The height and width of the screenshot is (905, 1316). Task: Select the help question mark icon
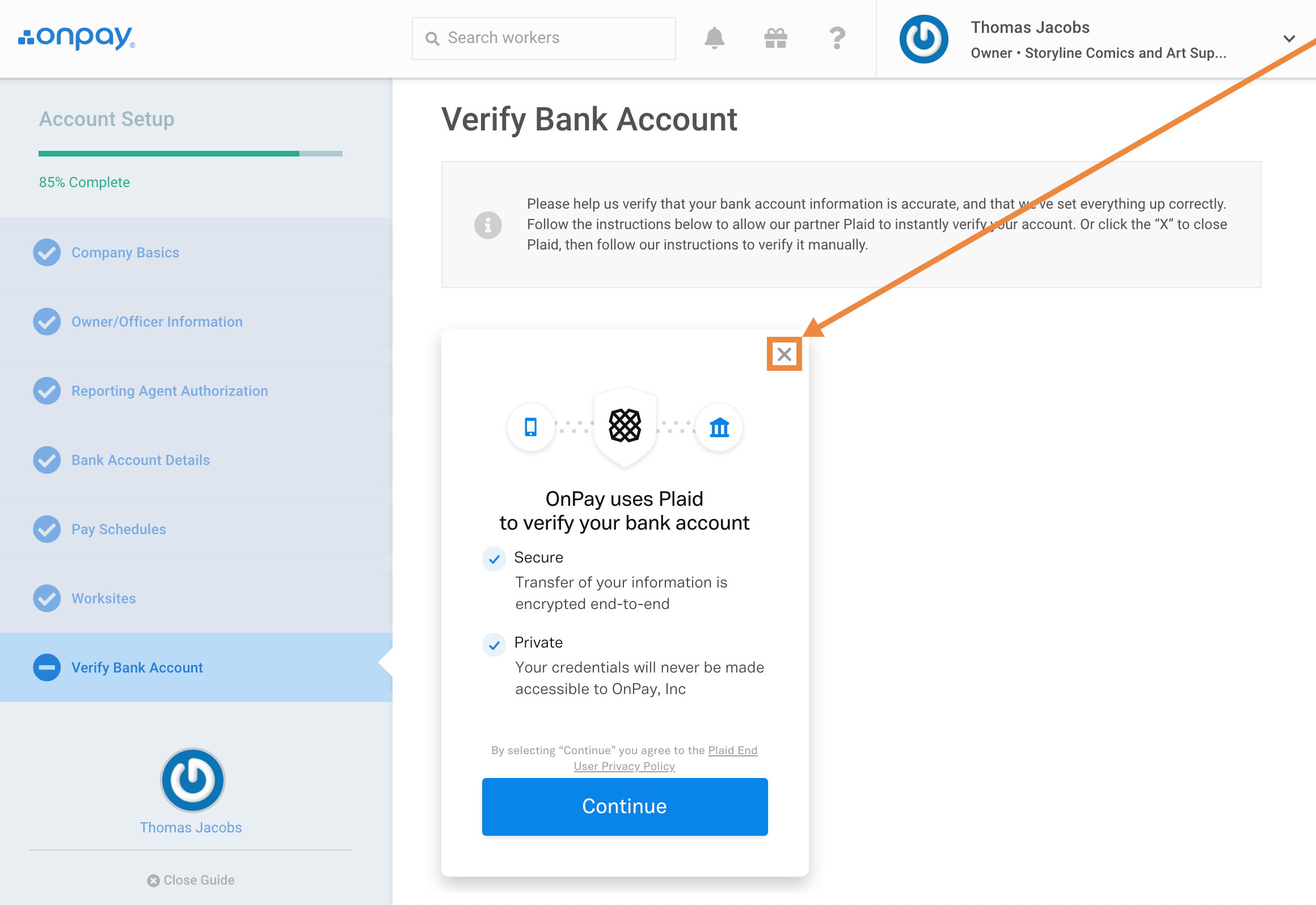[838, 38]
